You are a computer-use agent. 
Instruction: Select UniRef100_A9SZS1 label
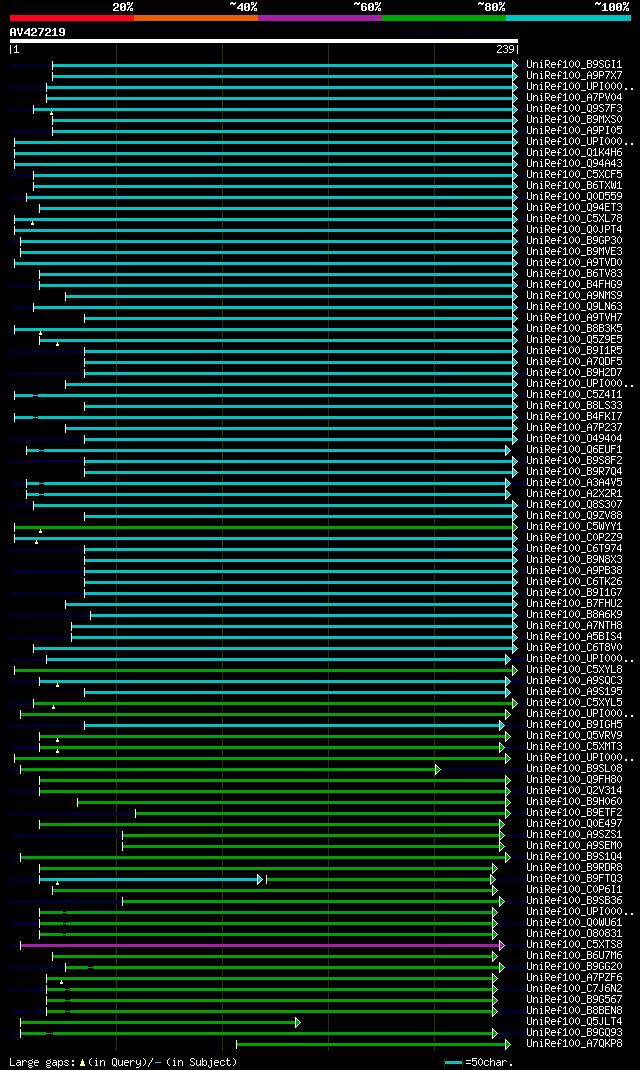click(x=574, y=835)
